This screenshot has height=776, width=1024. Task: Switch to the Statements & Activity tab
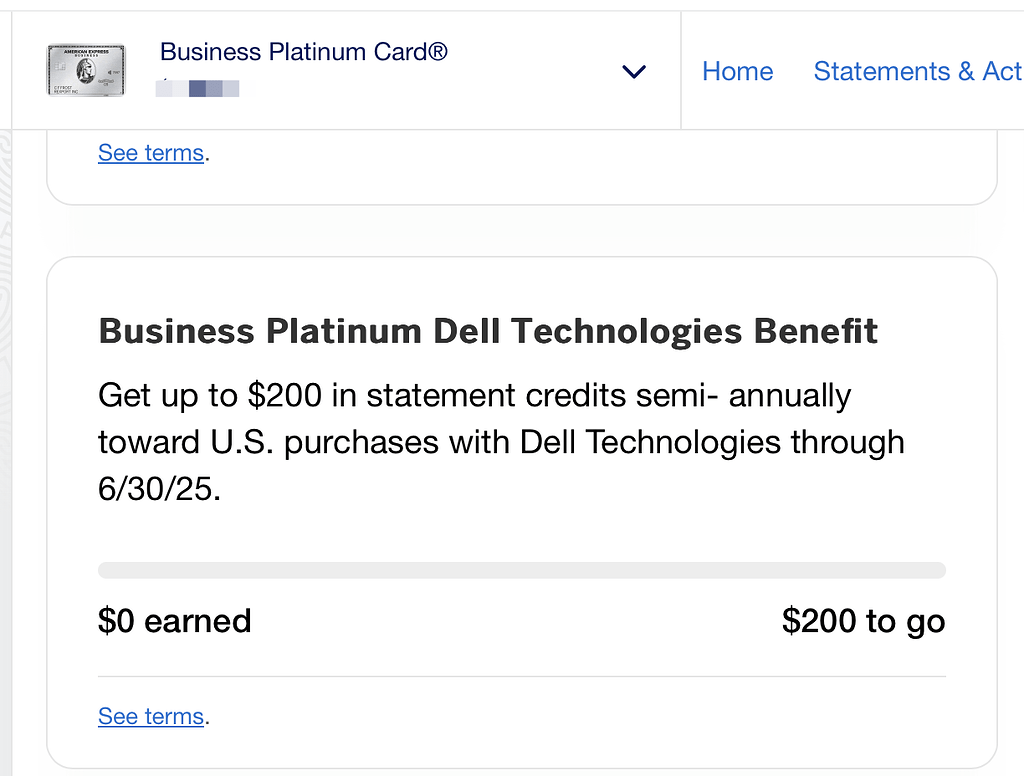[x=916, y=71]
